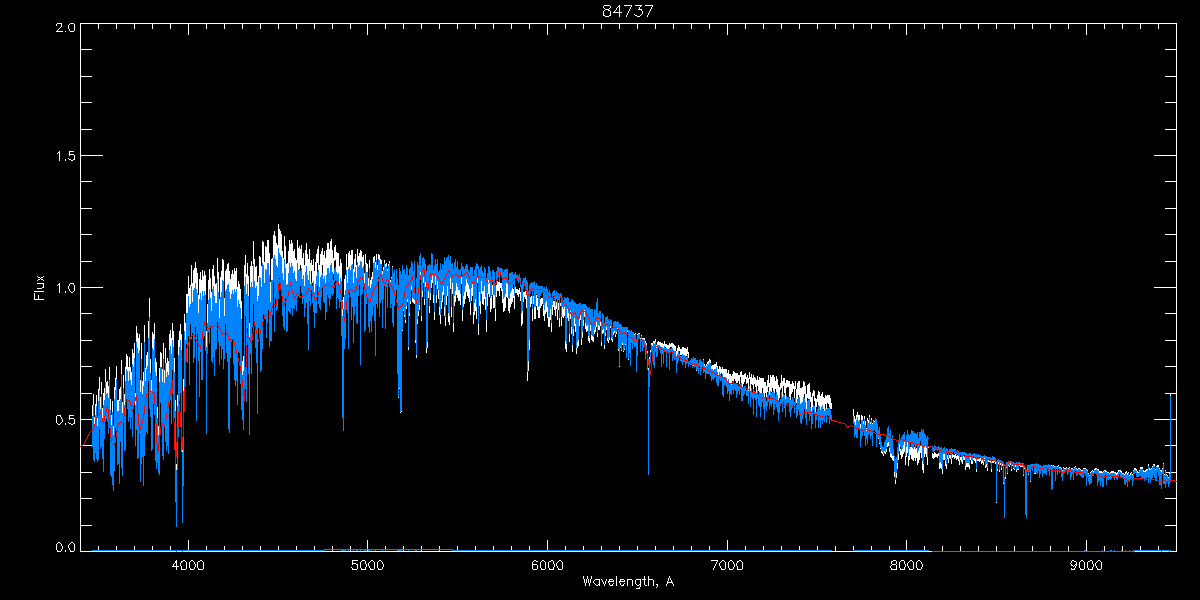
Task: Click the white spectrum peak near 4500
Action: (x=277, y=232)
